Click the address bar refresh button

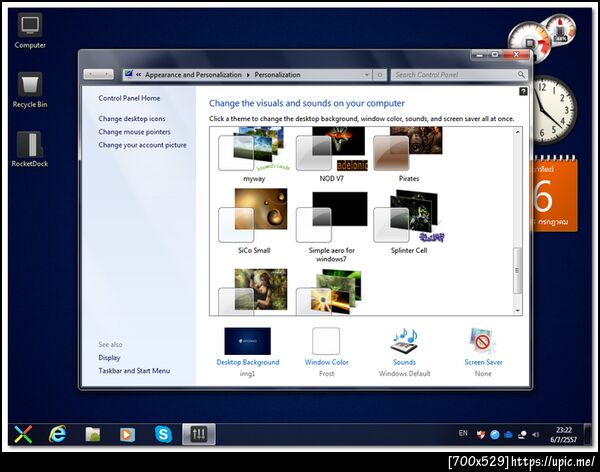pyautogui.click(x=380, y=75)
